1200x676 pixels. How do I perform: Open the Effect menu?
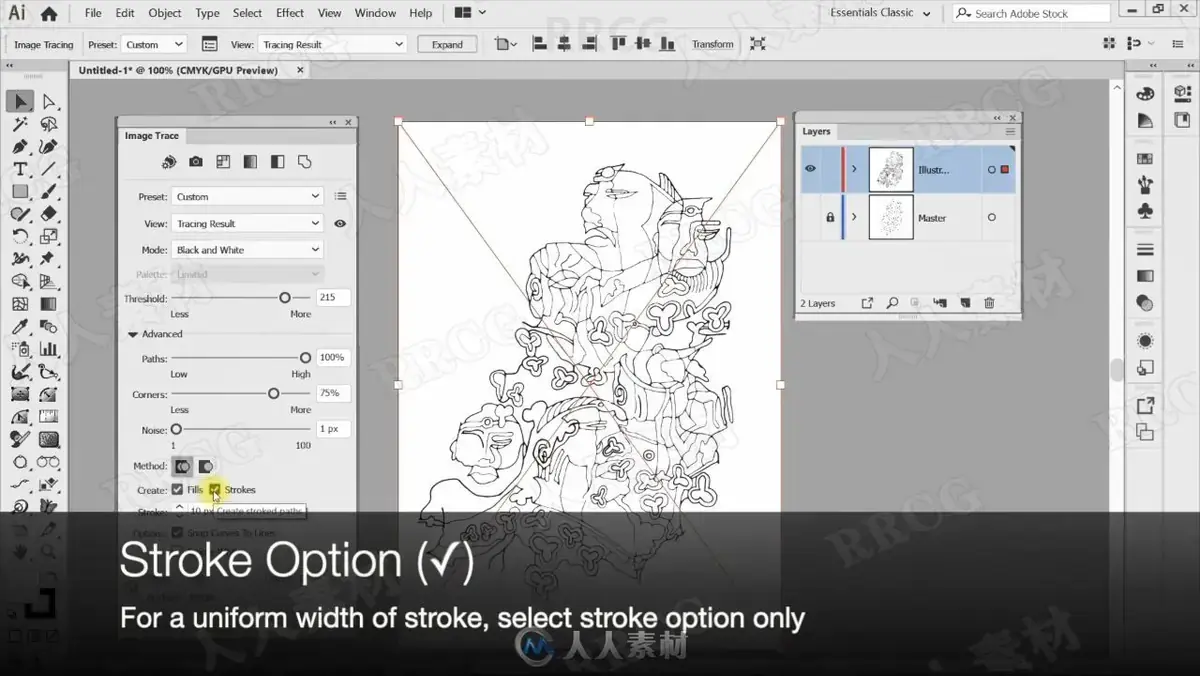click(x=290, y=13)
